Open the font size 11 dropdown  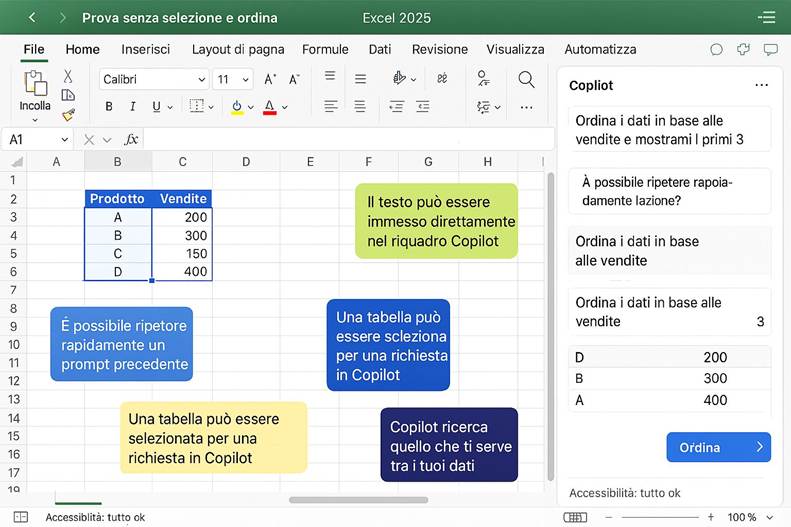click(x=246, y=80)
